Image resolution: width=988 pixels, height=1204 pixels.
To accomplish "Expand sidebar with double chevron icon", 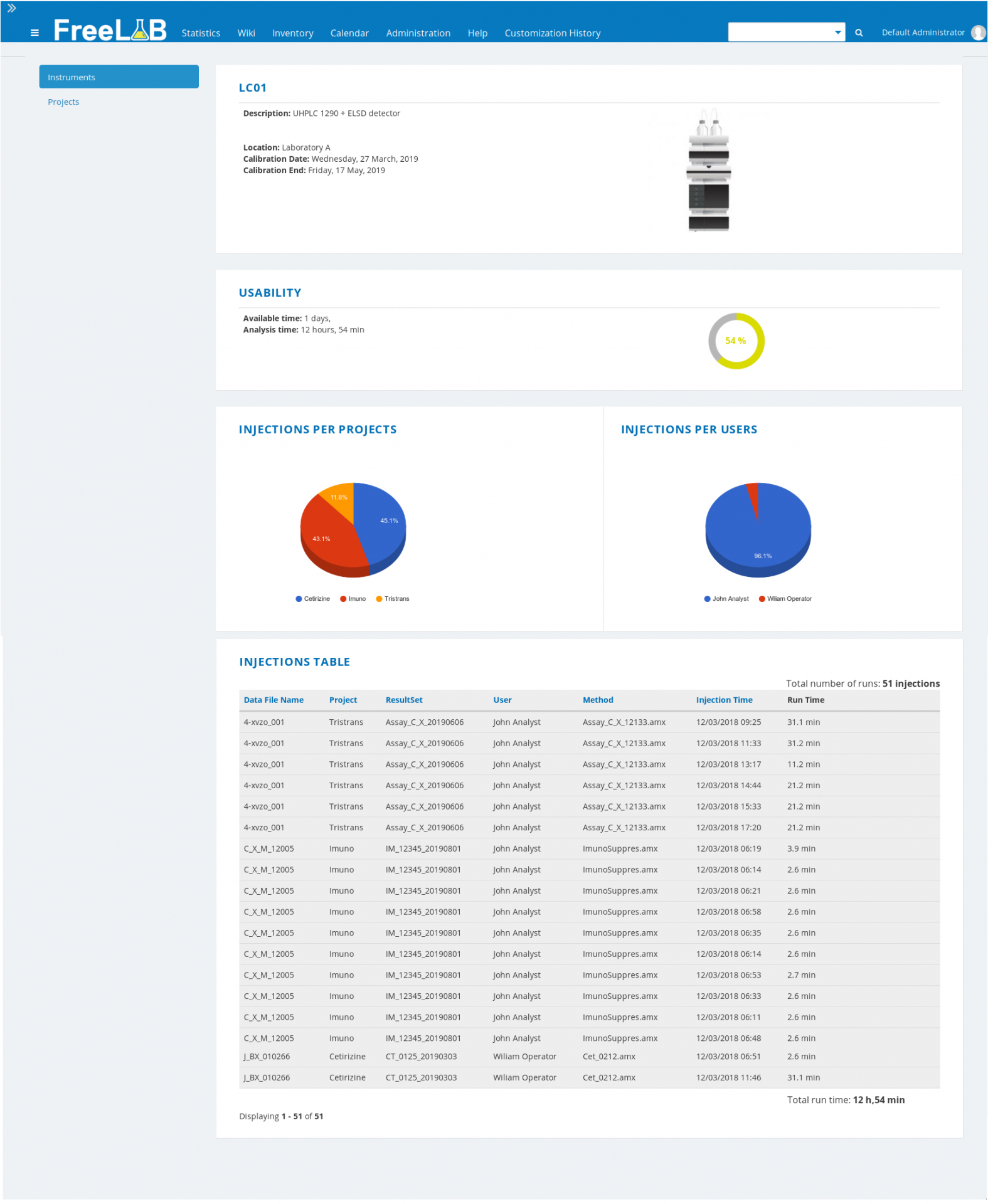I will click(x=11, y=8).
